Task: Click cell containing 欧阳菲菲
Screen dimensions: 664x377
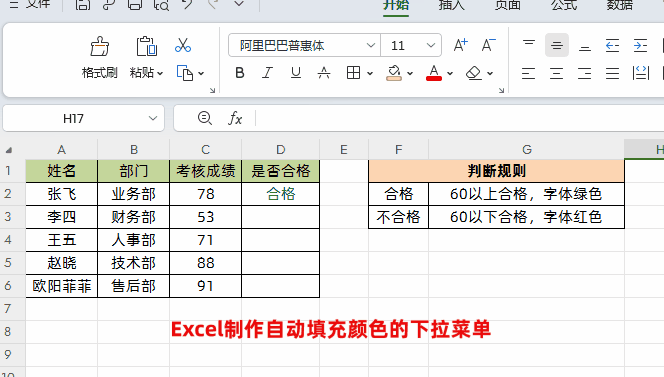Action: [x=61, y=286]
